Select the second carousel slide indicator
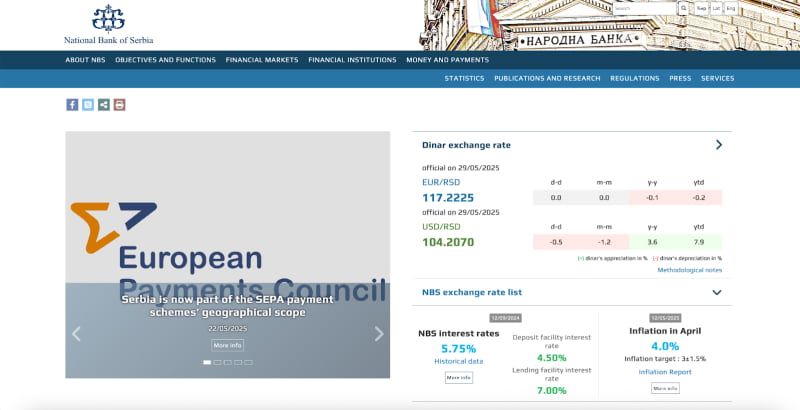 pyautogui.click(x=218, y=362)
